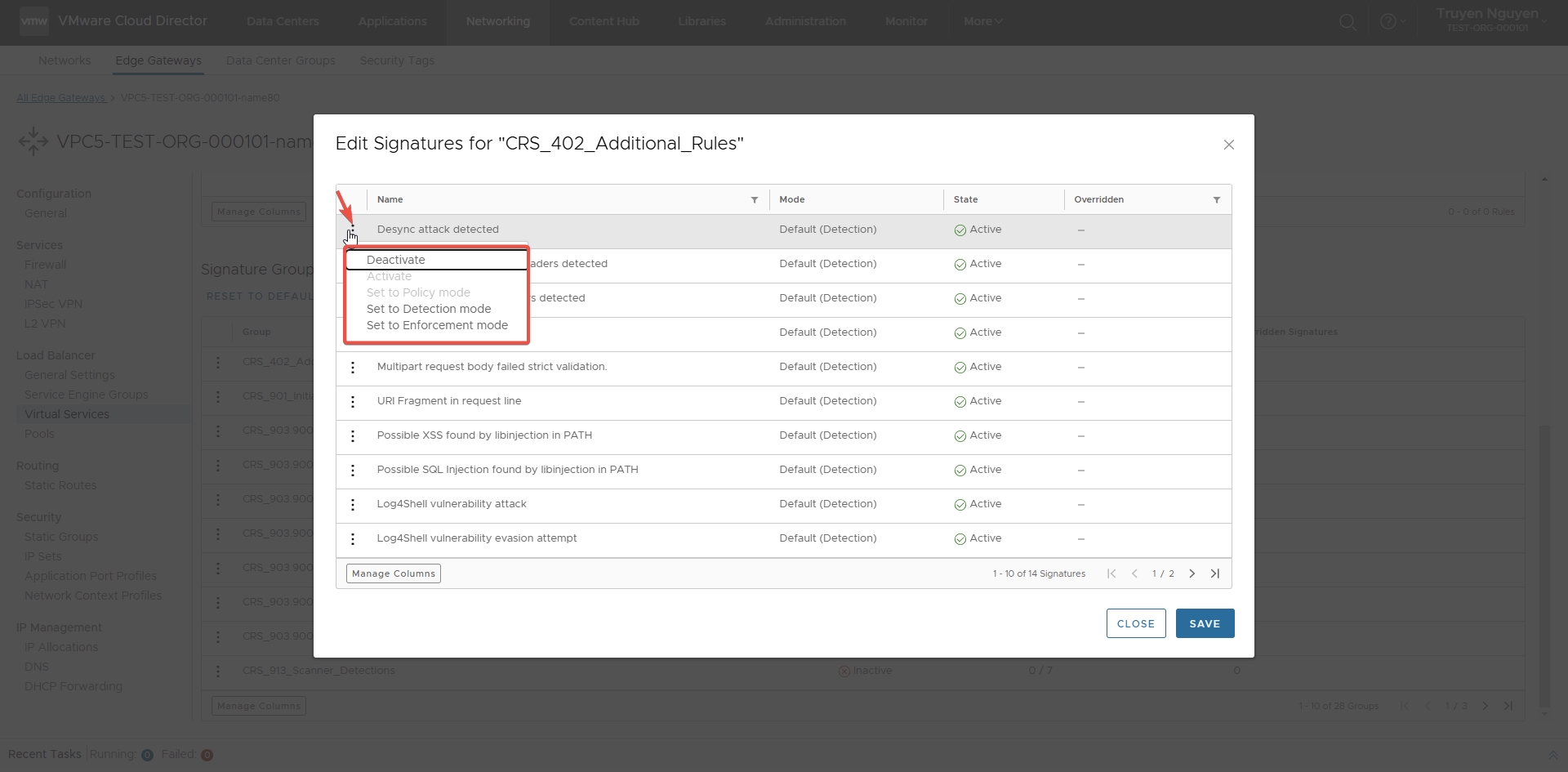Close the Edit Signatures dialog with X
Screen dimensions: 1568x772
[x=1228, y=145]
